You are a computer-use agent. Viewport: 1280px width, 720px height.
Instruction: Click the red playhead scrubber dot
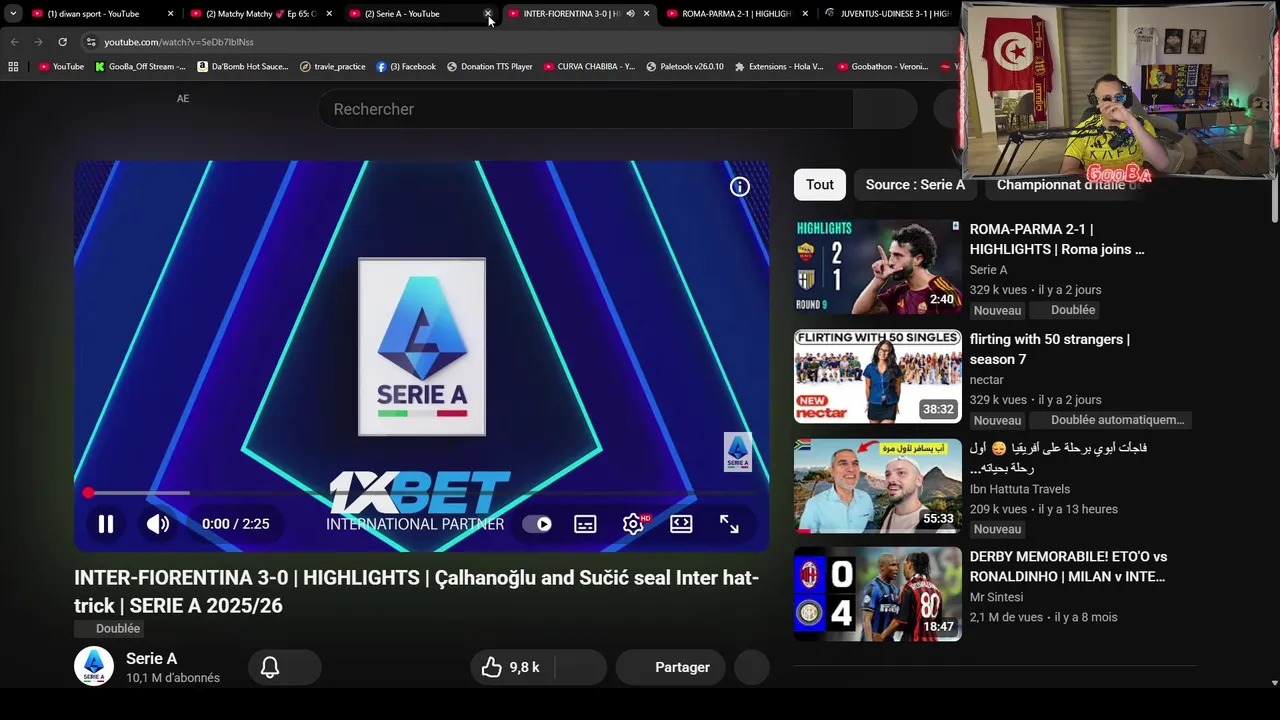(88, 493)
